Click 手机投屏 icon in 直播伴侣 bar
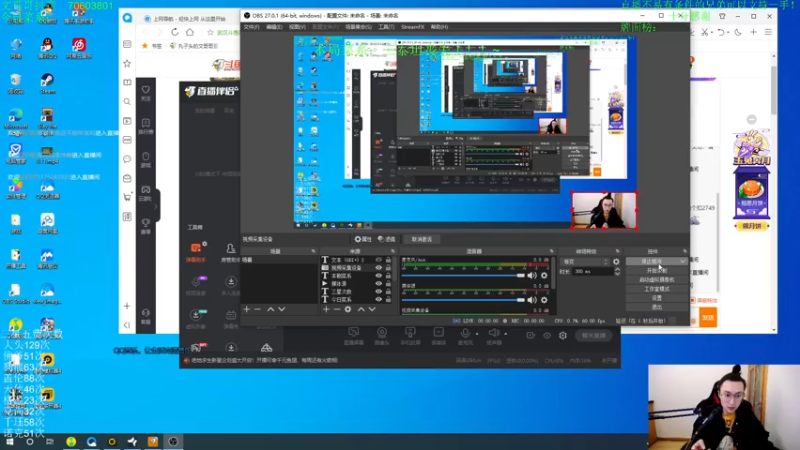The height and width of the screenshot is (450, 800). [x=410, y=336]
